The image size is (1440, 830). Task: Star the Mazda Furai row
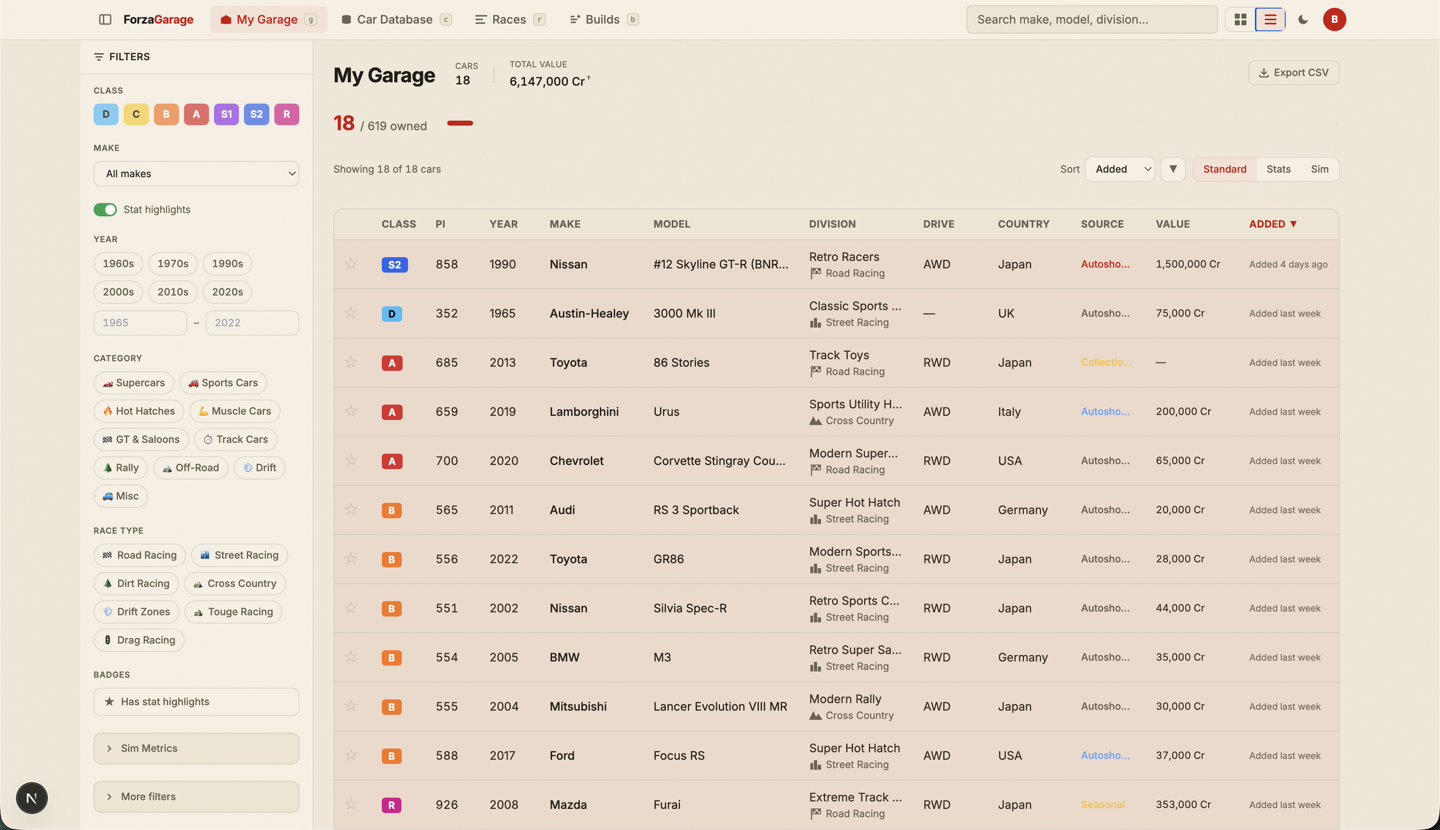351,804
